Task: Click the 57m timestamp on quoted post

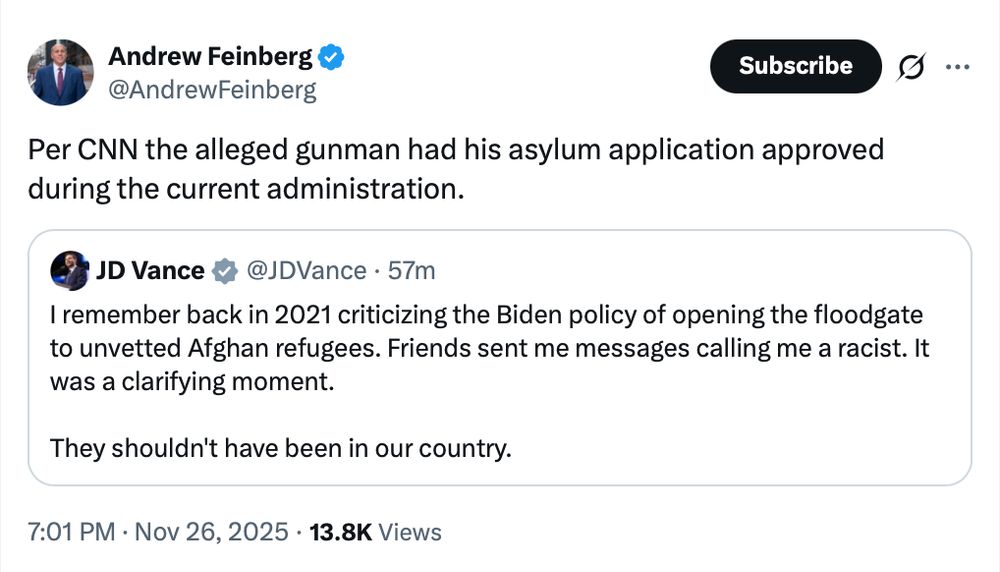Action: 412,270
